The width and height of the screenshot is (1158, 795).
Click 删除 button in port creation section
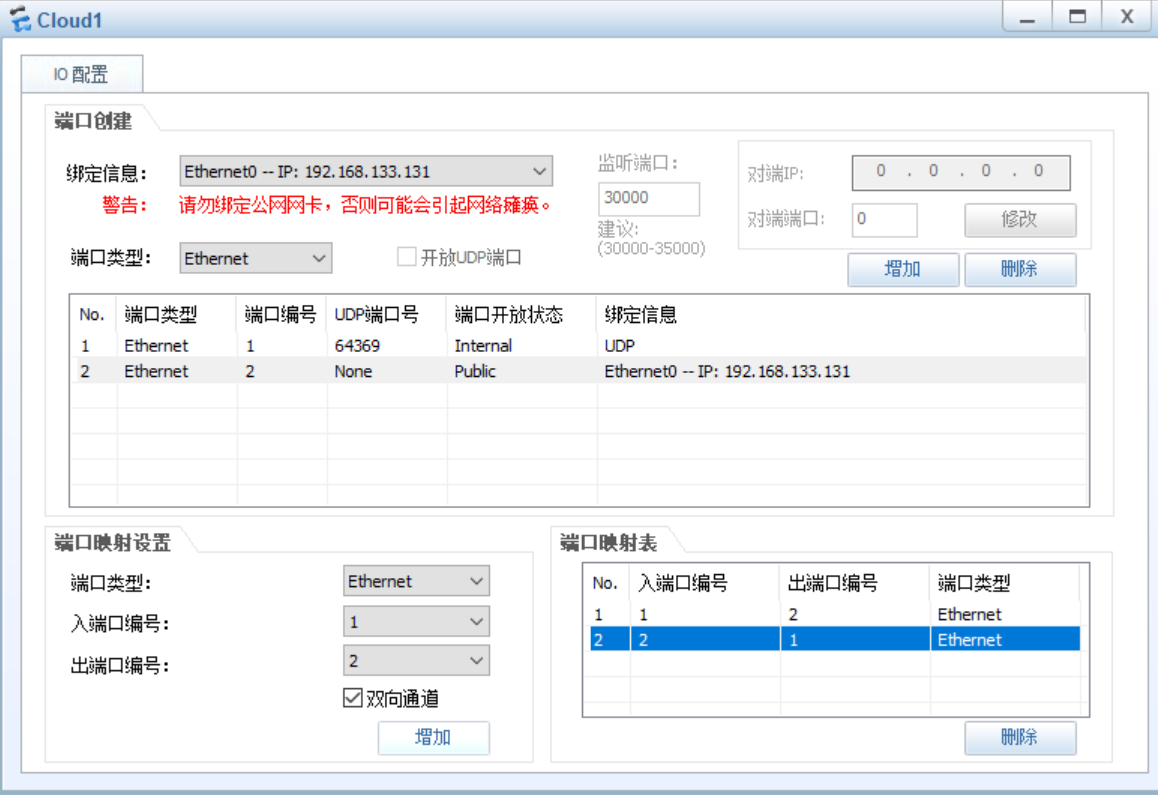[x=1019, y=269]
